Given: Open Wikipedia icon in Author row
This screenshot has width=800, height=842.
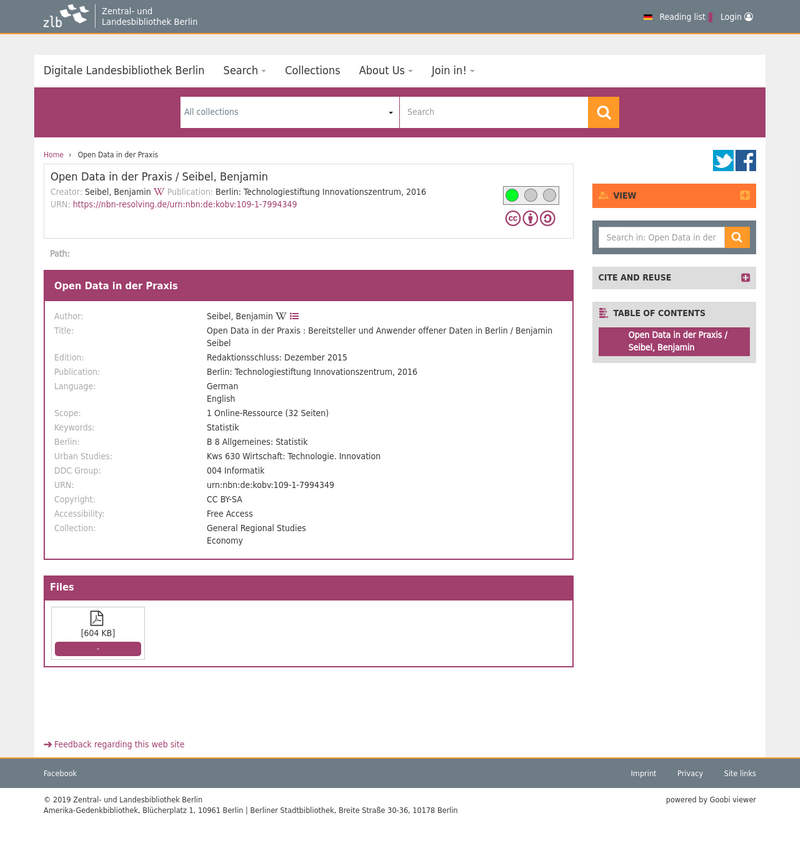Looking at the screenshot, I should click(281, 316).
